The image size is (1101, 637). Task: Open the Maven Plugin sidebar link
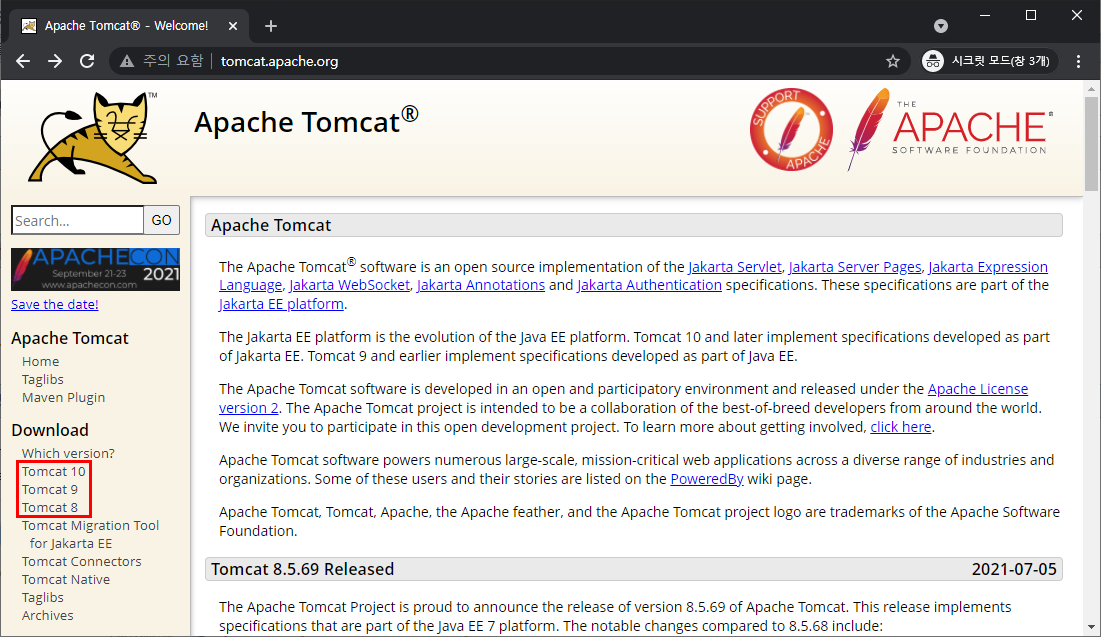click(x=63, y=398)
